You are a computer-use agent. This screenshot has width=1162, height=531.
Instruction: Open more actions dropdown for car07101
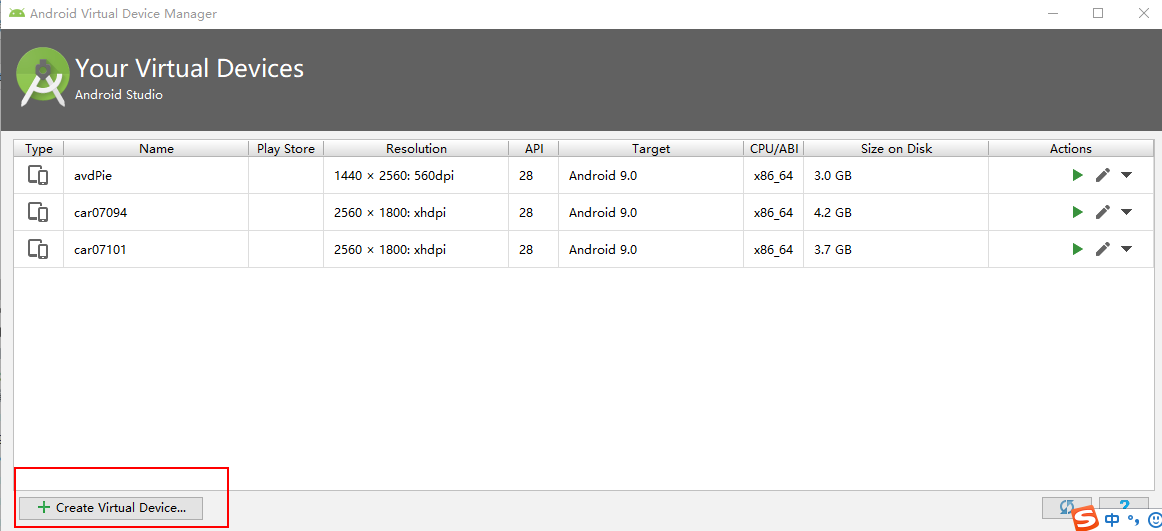(1126, 250)
